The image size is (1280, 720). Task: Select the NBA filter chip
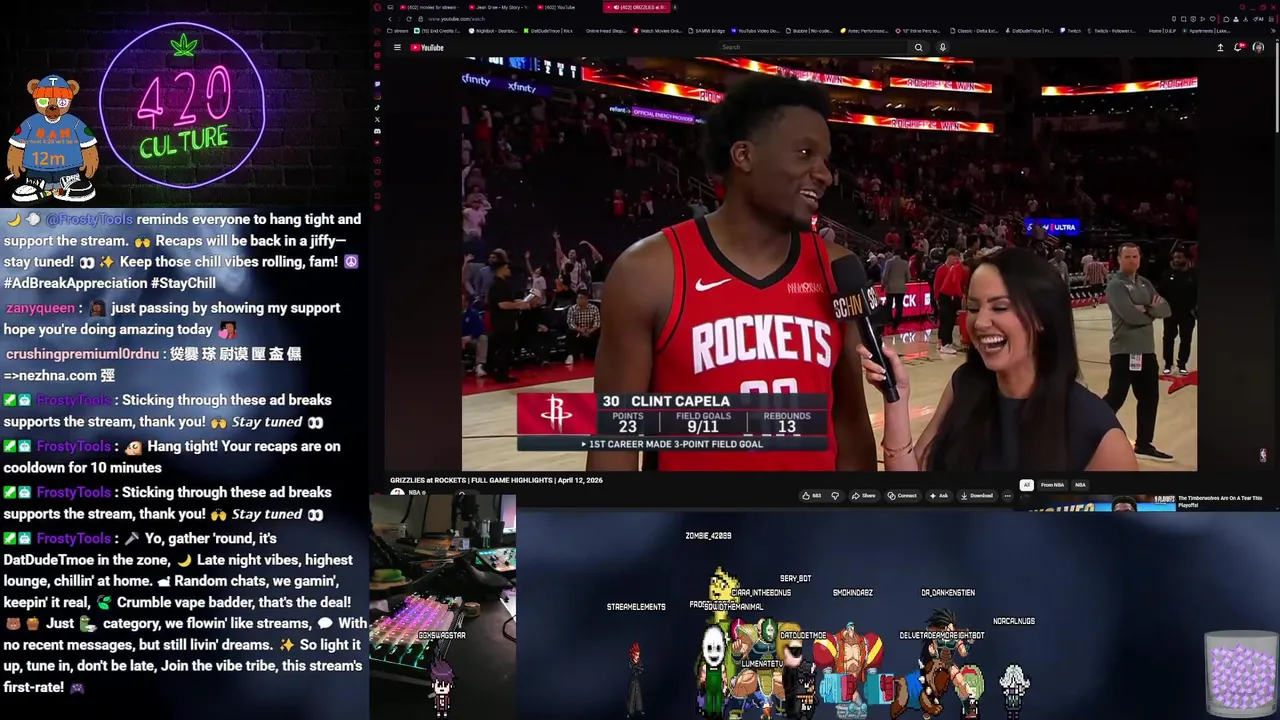(1080, 485)
